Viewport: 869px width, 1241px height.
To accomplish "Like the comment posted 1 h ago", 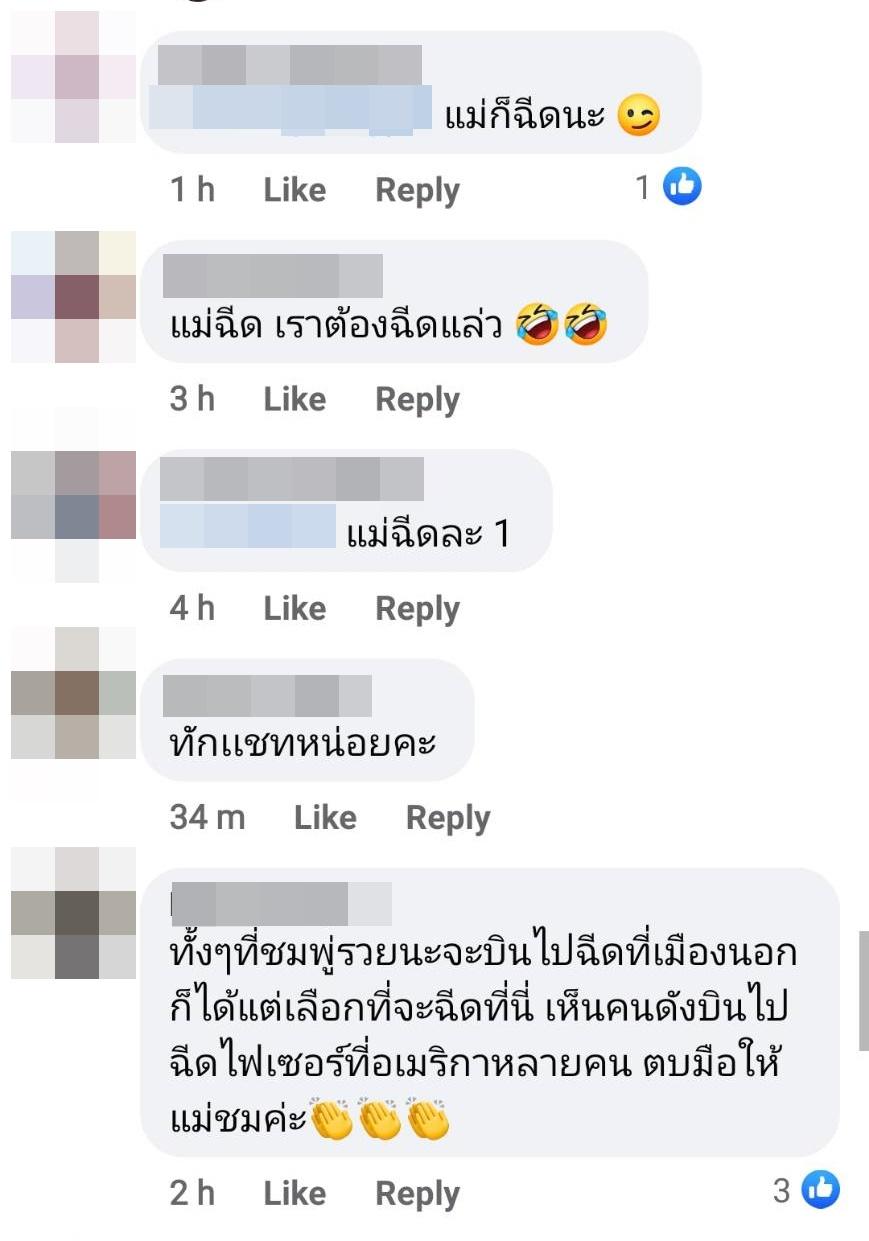I will tap(294, 190).
